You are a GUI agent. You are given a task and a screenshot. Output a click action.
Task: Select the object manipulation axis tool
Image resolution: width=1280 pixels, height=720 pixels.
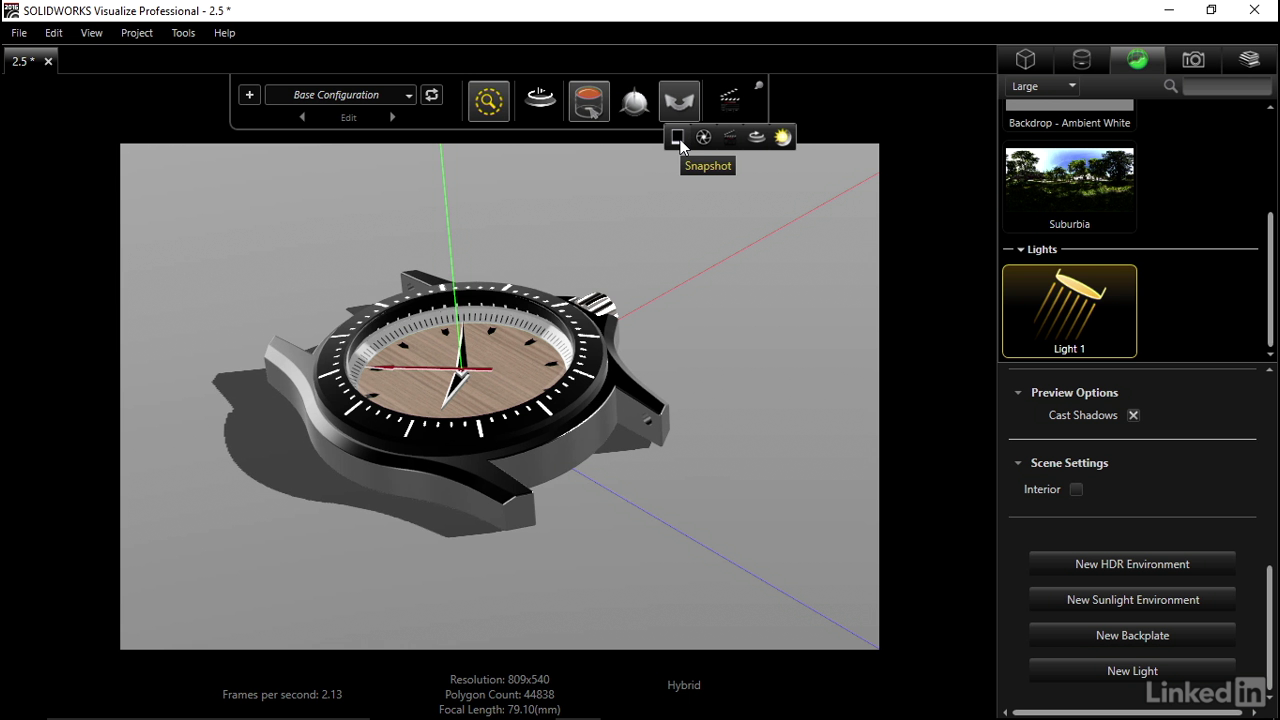635,102
